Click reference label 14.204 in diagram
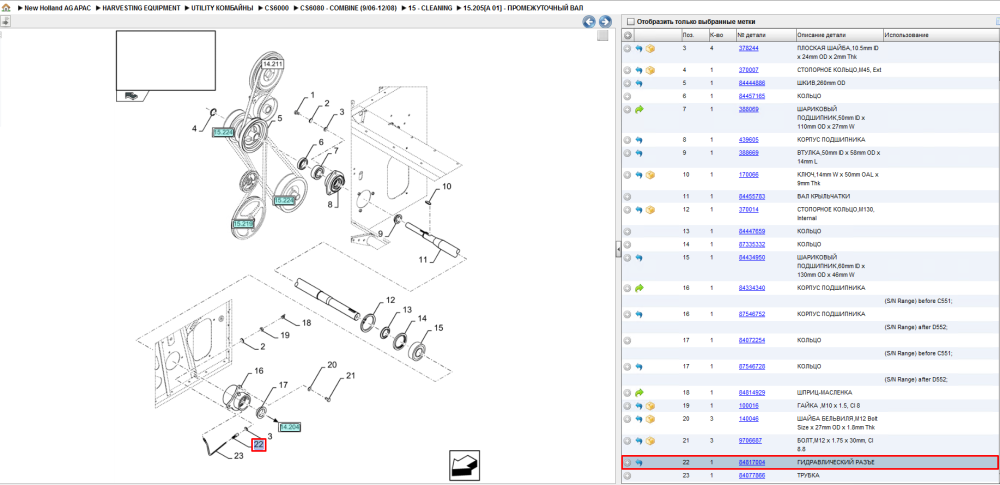 [290, 426]
